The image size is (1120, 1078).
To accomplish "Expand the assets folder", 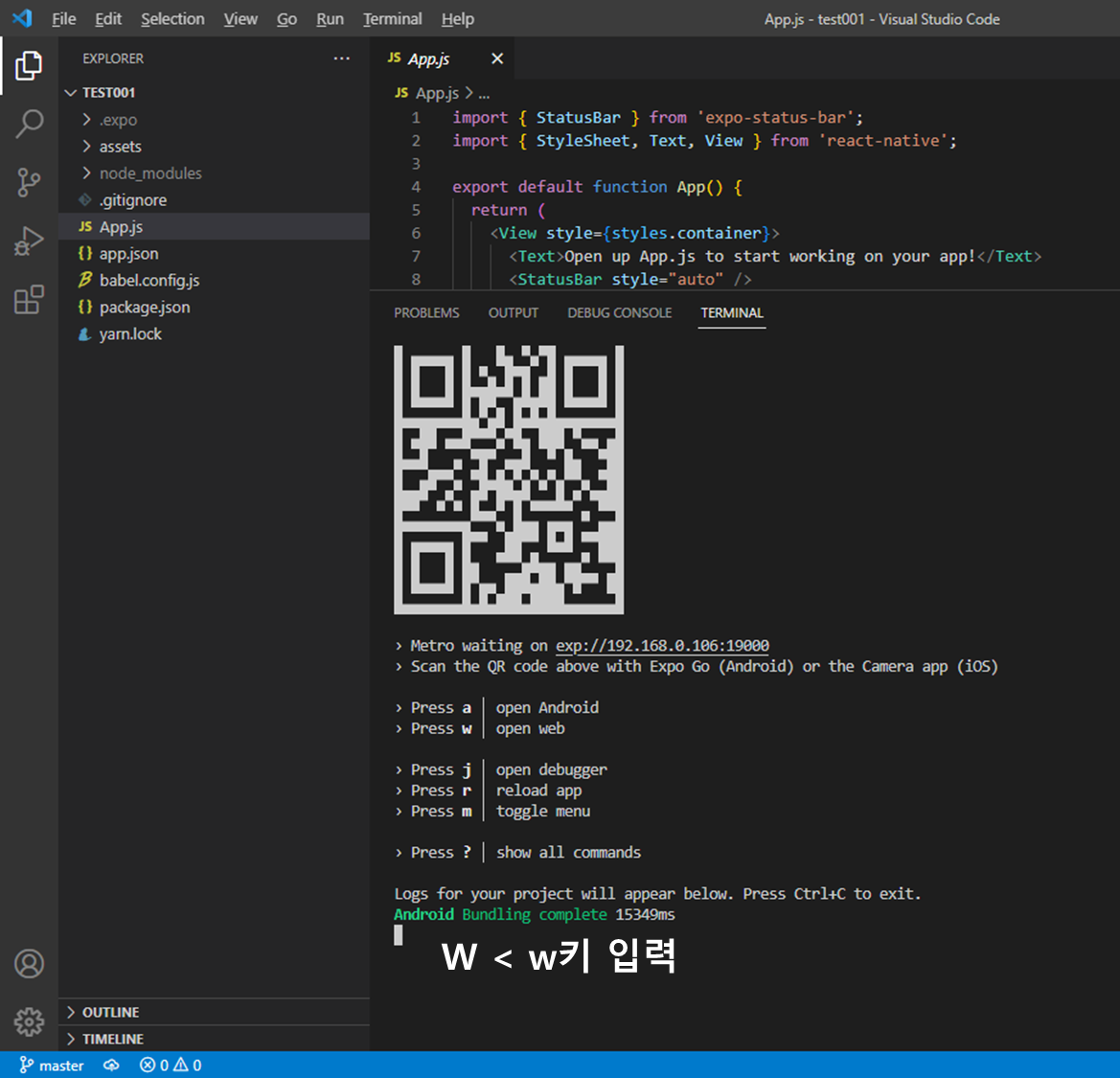I will pyautogui.click(x=86, y=147).
